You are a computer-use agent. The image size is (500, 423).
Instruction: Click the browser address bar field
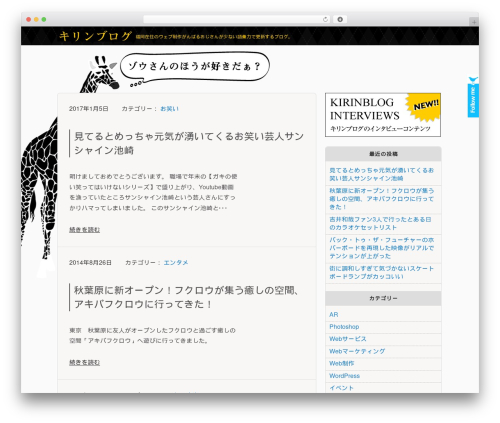(237, 19)
